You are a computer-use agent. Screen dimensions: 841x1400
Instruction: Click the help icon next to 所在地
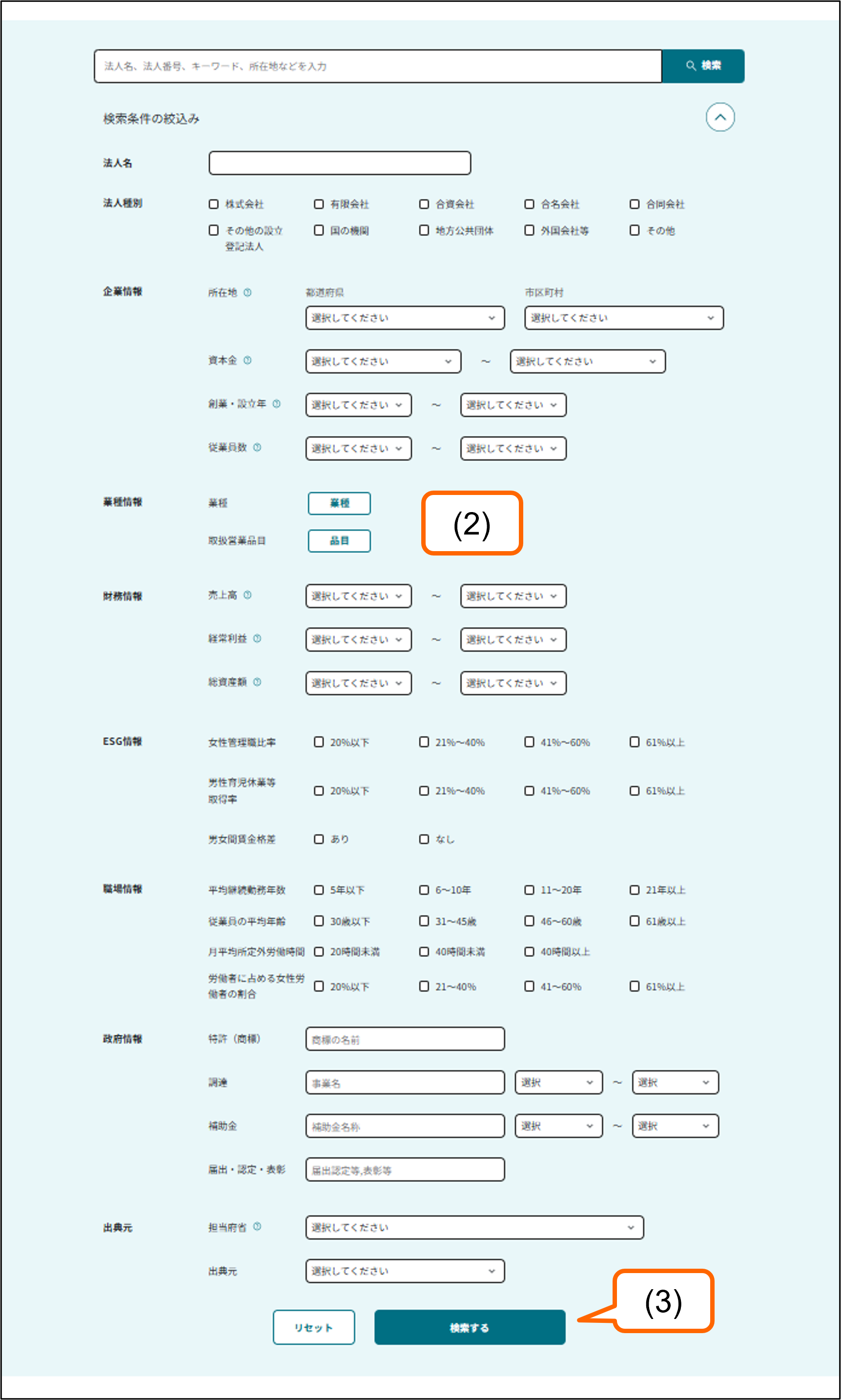tap(247, 292)
